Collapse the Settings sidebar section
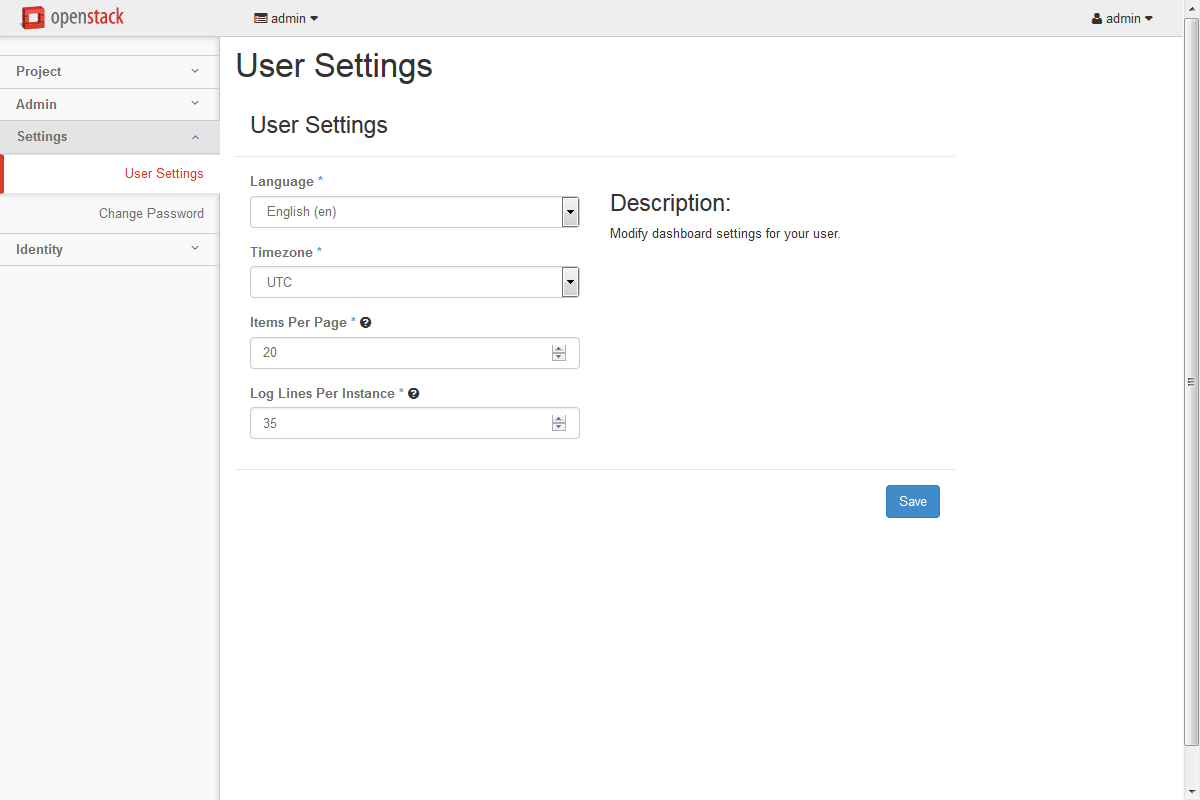1200x800 pixels. tap(109, 137)
